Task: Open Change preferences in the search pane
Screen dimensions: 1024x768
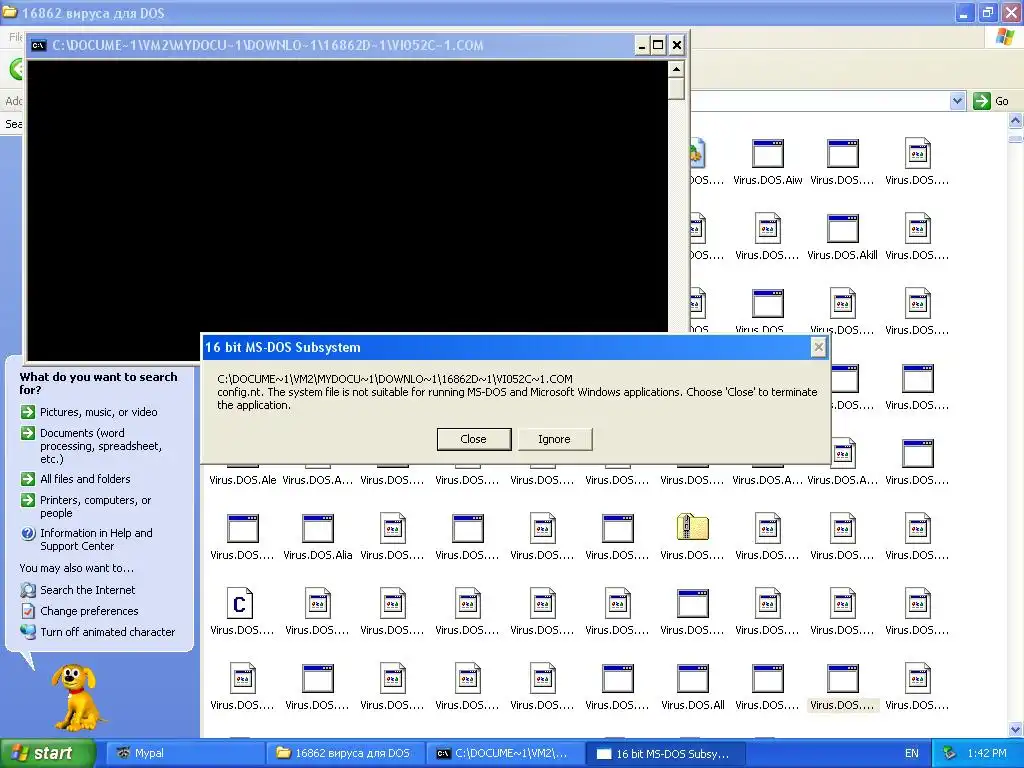Action: pos(89,611)
